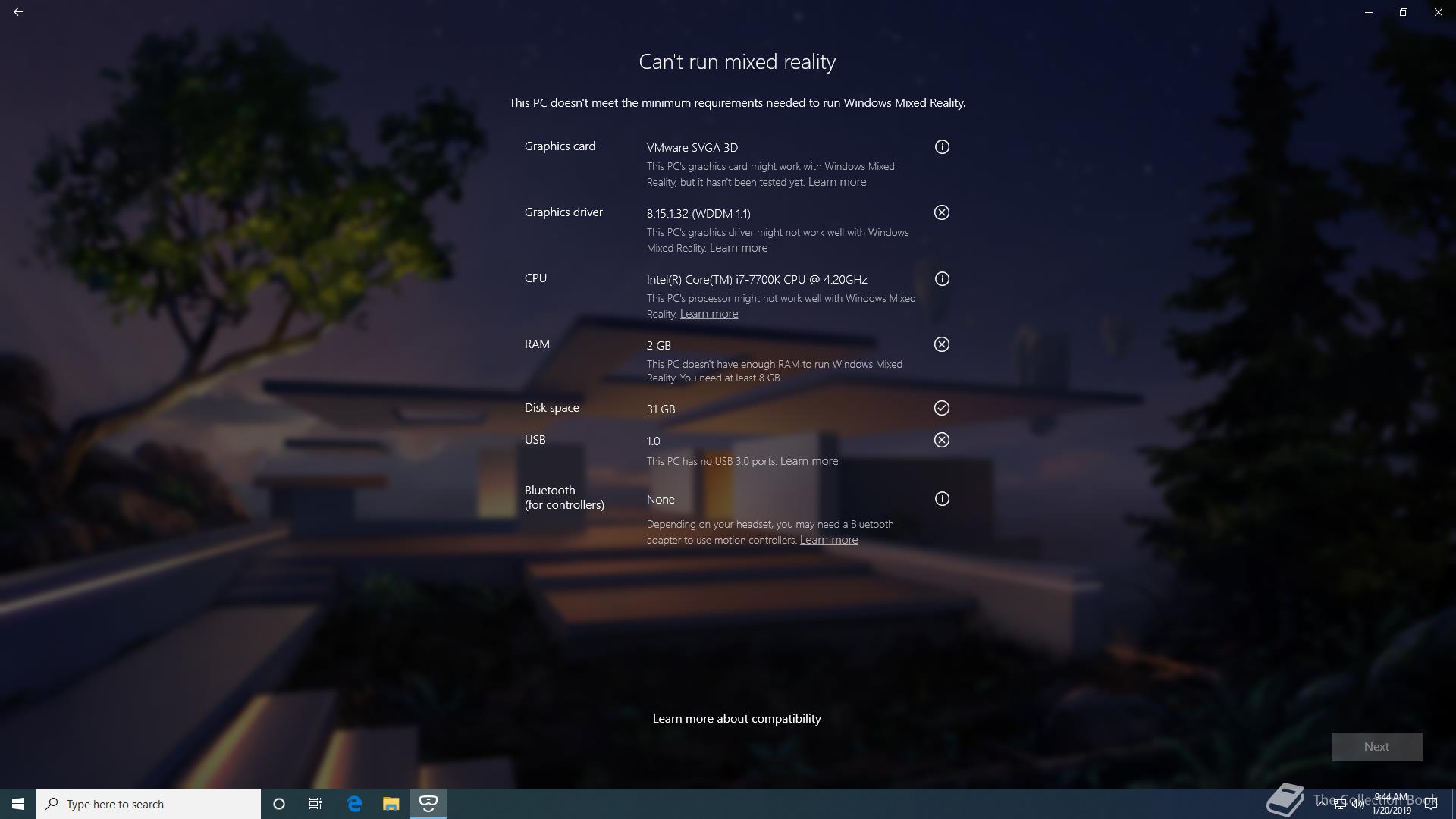Open Cortana from the taskbar circle icon
The image size is (1456, 819).
coord(279,804)
